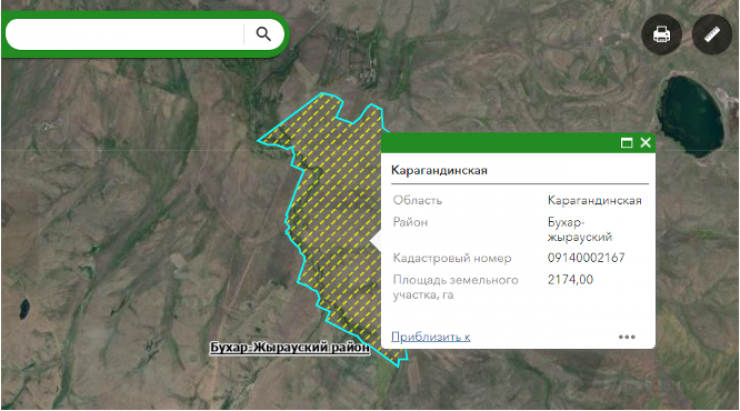The height and width of the screenshot is (411, 740).
Task: Open the print tool
Action: pos(661,34)
